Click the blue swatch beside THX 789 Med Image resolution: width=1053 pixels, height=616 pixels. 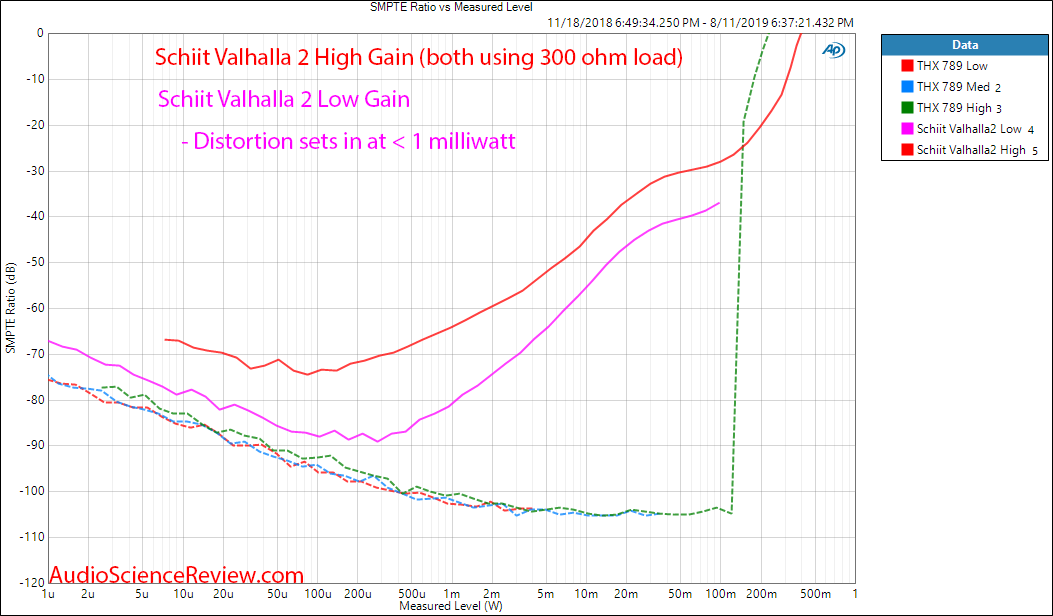[907, 87]
